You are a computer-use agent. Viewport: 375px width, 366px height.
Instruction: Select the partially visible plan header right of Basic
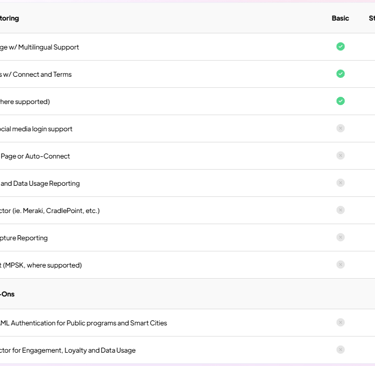click(x=372, y=18)
